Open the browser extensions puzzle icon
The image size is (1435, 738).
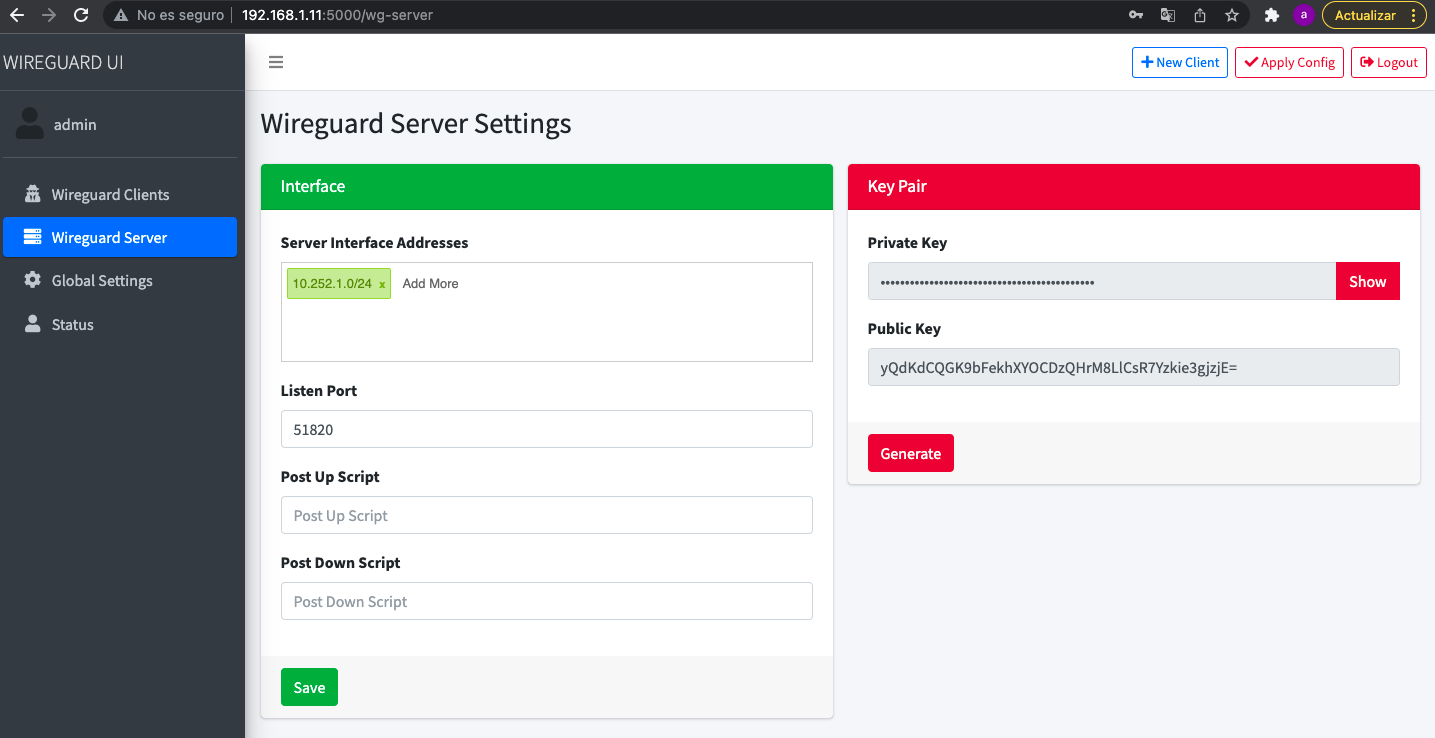(1271, 15)
